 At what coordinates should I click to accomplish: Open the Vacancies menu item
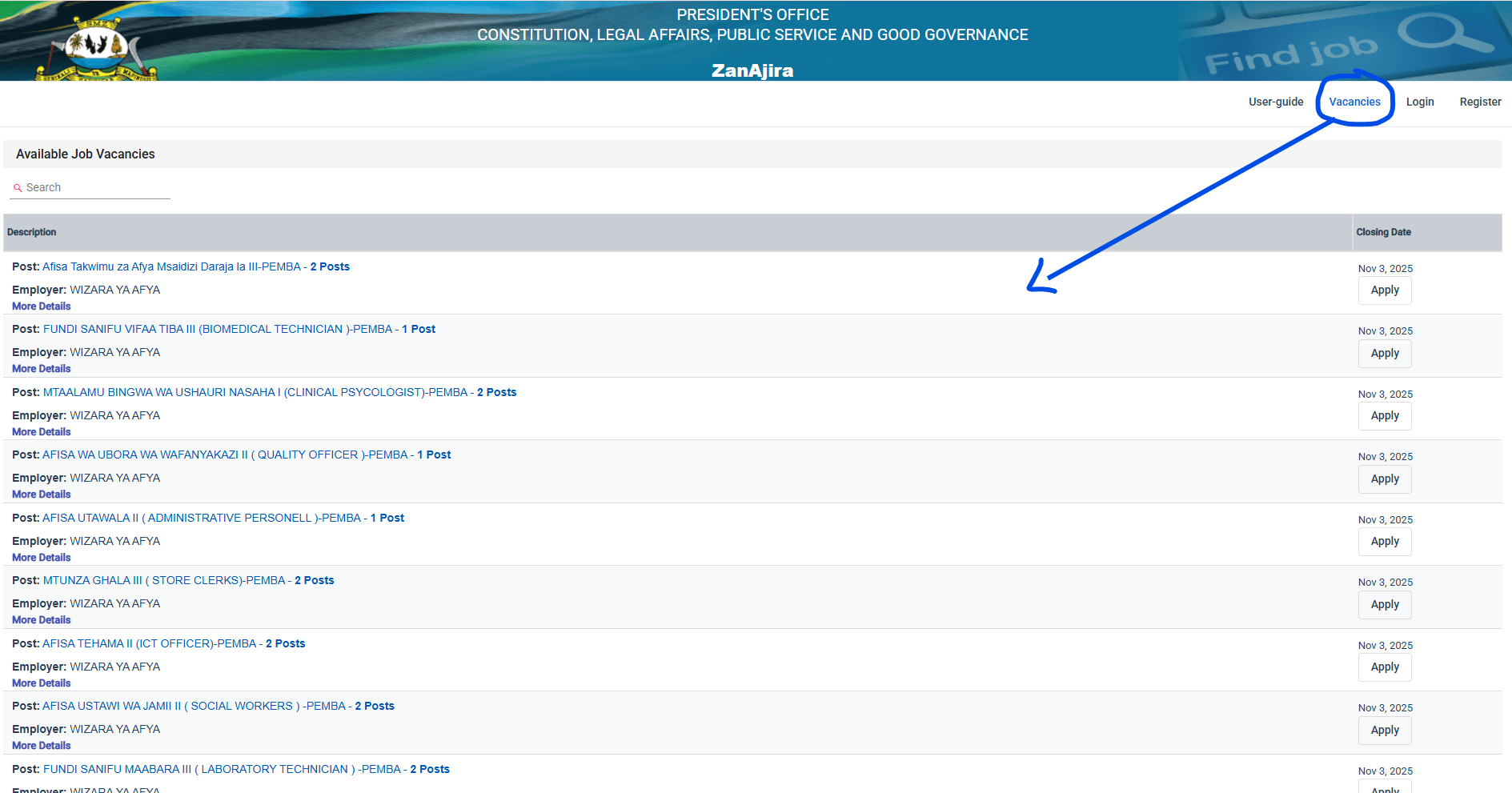(x=1354, y=102)
